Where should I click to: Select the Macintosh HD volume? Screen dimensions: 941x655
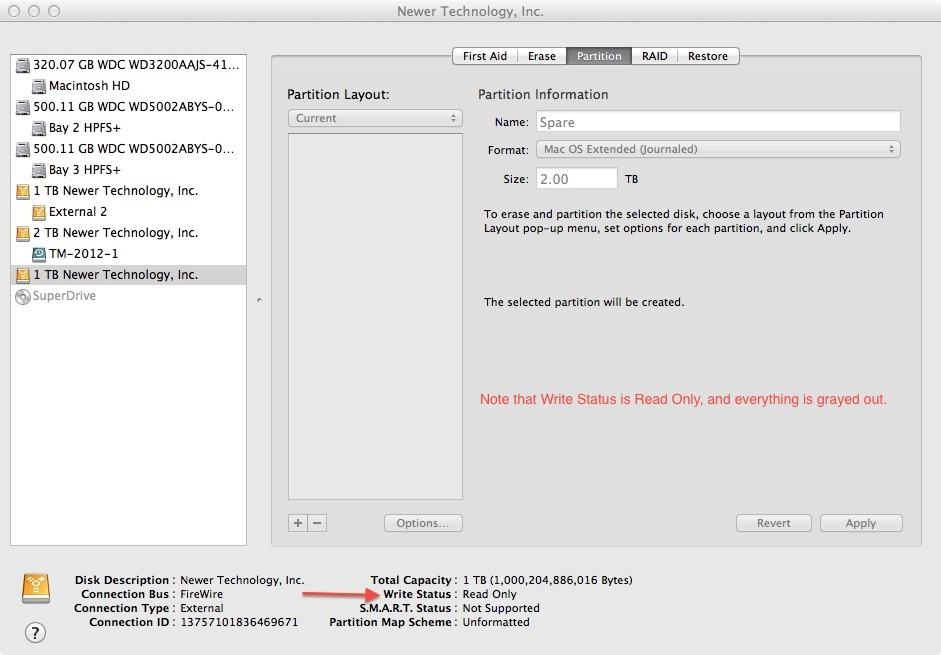128,86
